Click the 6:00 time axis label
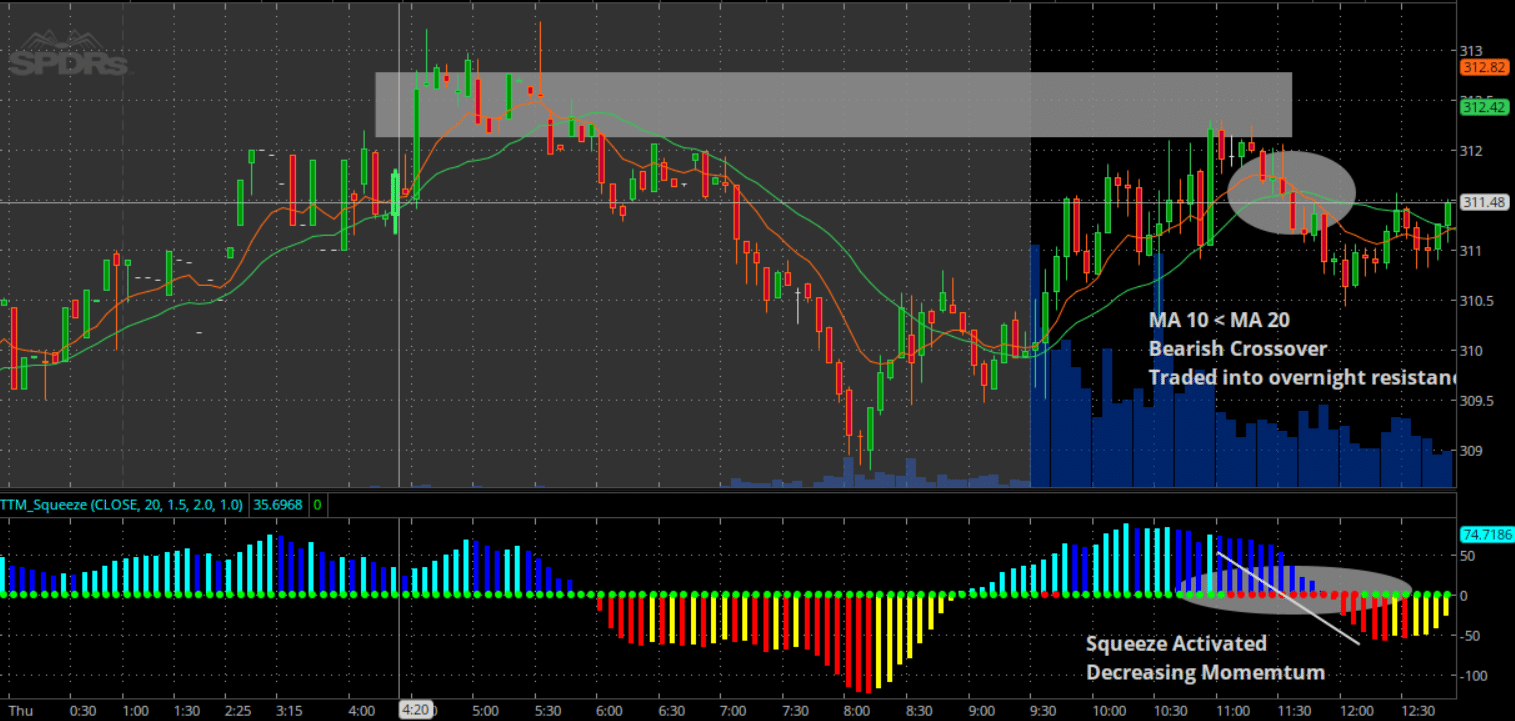Screen dimensions: 1515x721 click(608, 710)
